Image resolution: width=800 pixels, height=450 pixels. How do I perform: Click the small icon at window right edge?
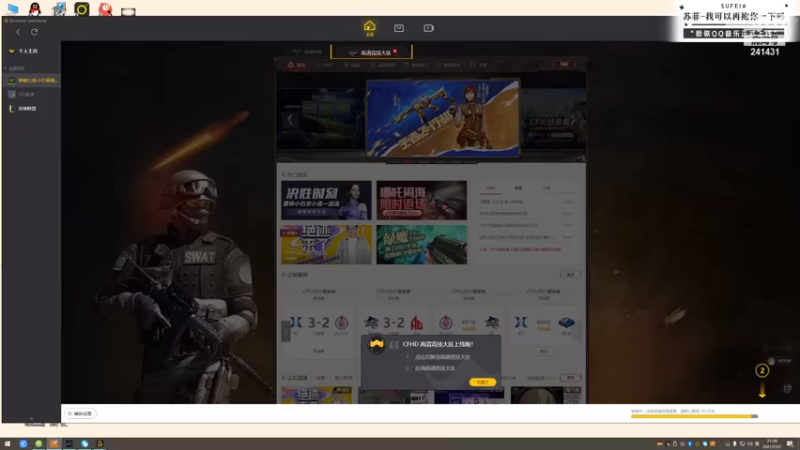(x=787, y=388)
